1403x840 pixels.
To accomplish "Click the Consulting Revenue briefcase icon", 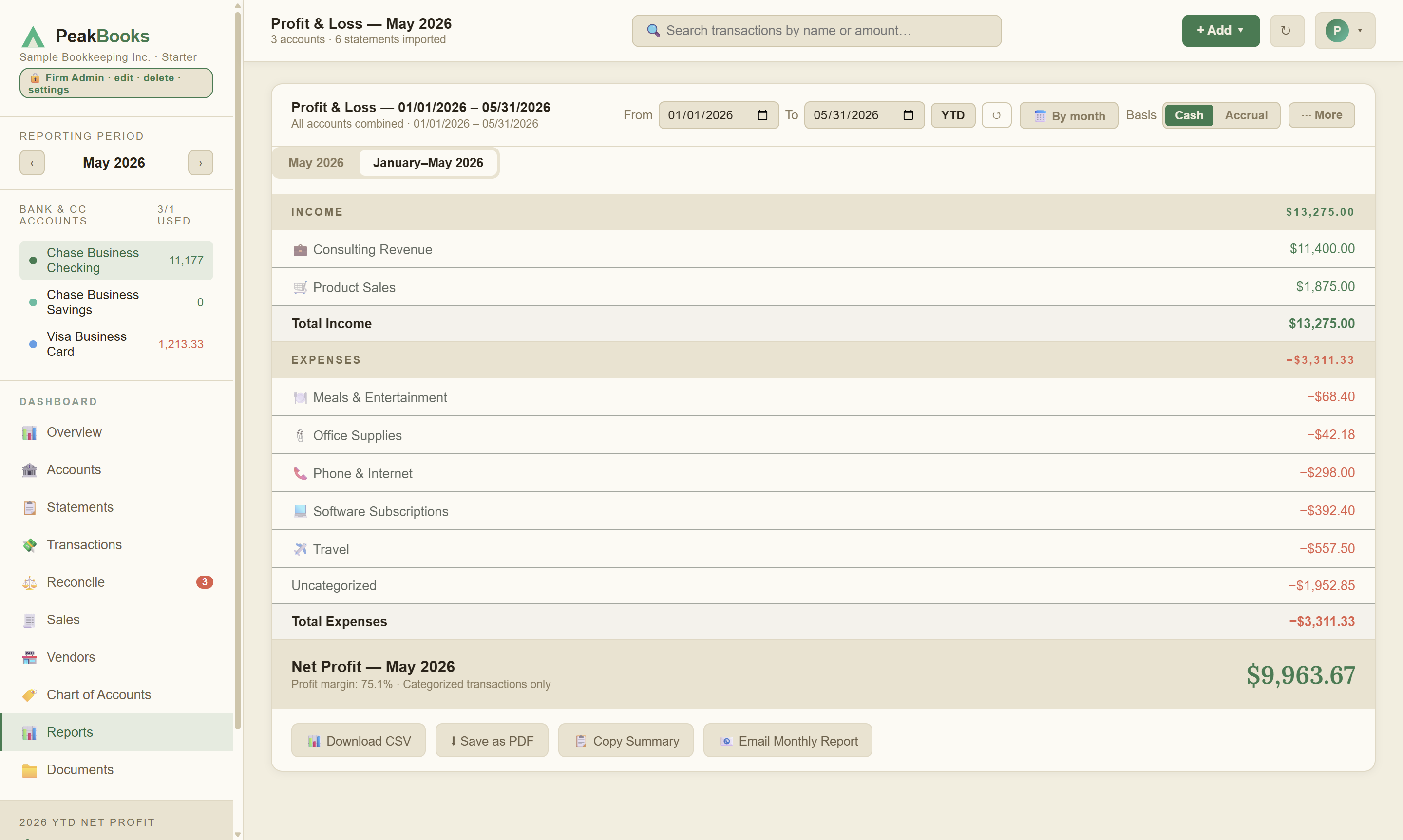I will point(300,250).
